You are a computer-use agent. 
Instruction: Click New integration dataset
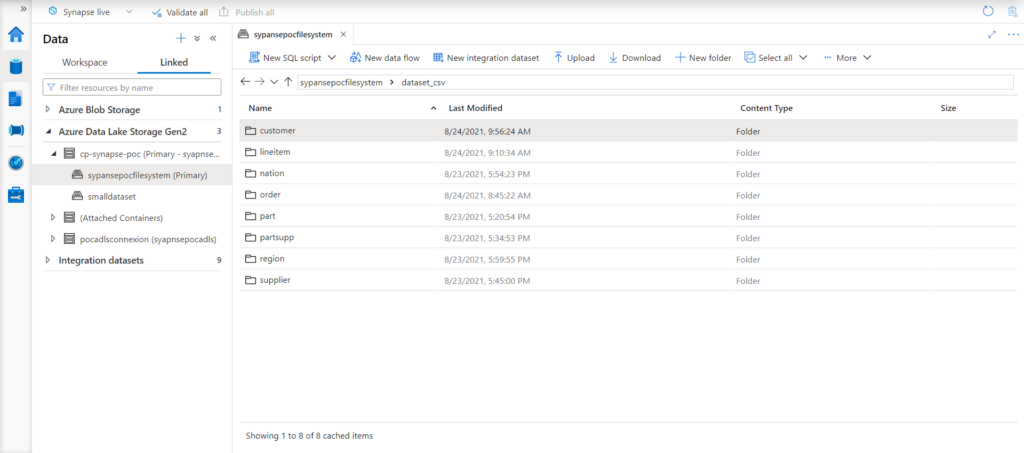[x=486, y=57]
